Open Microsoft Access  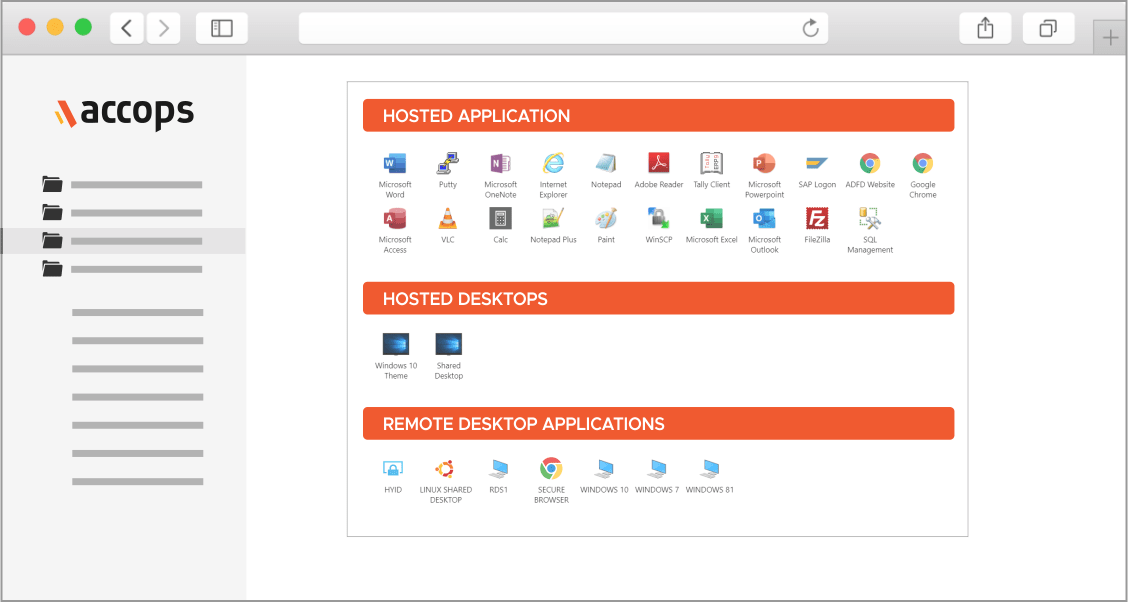coord(395,219)
